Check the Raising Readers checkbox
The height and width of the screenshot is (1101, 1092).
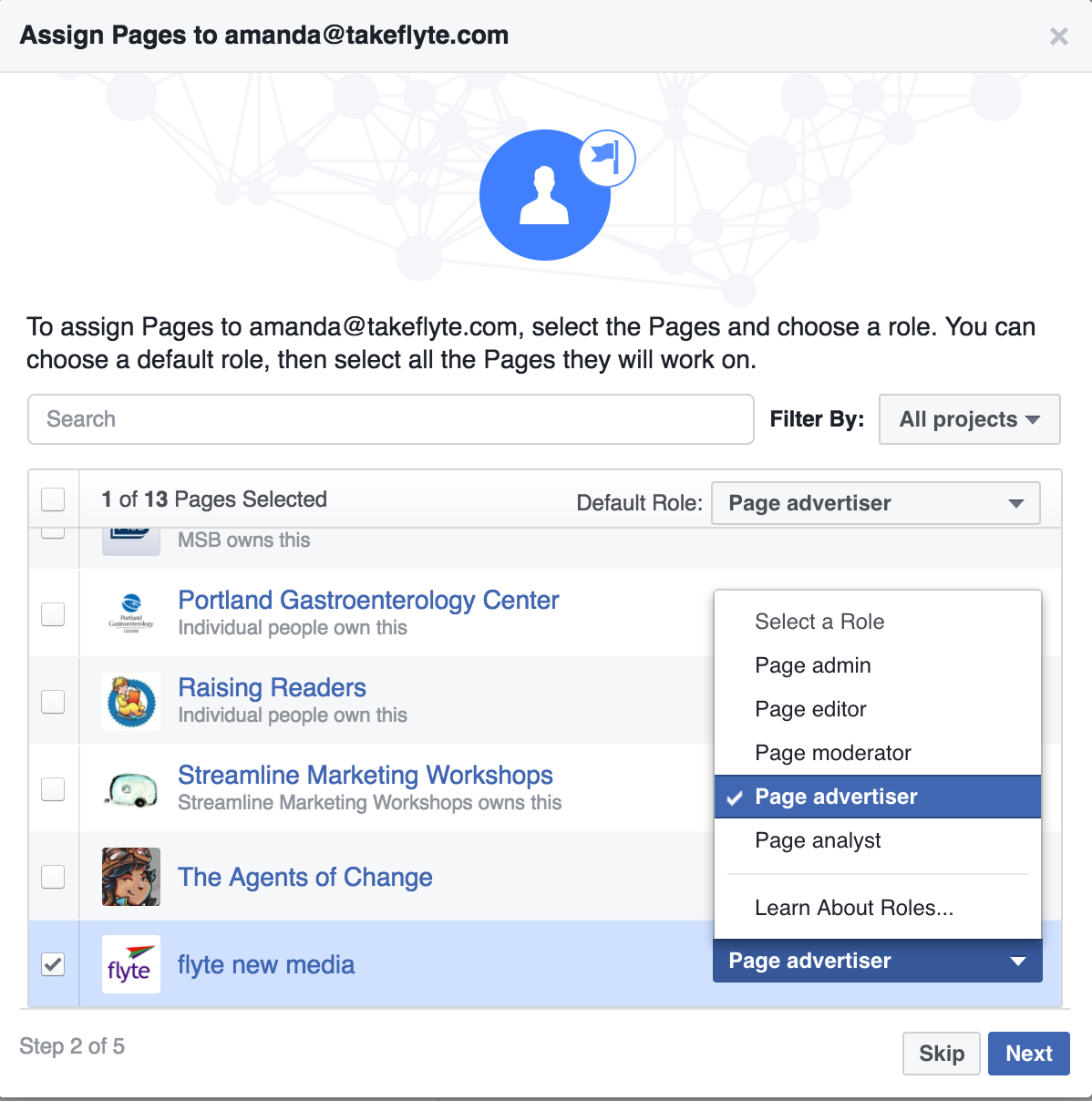(x=53, y=702)
